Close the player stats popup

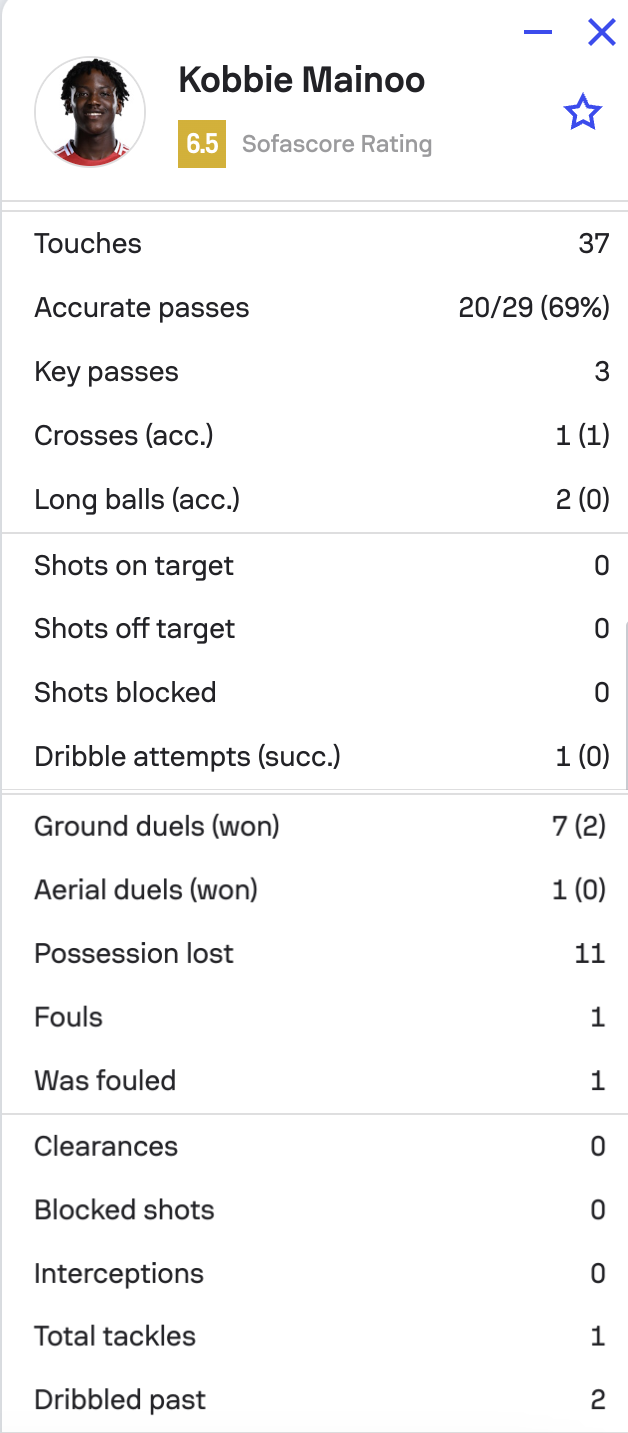click(601, 33)
